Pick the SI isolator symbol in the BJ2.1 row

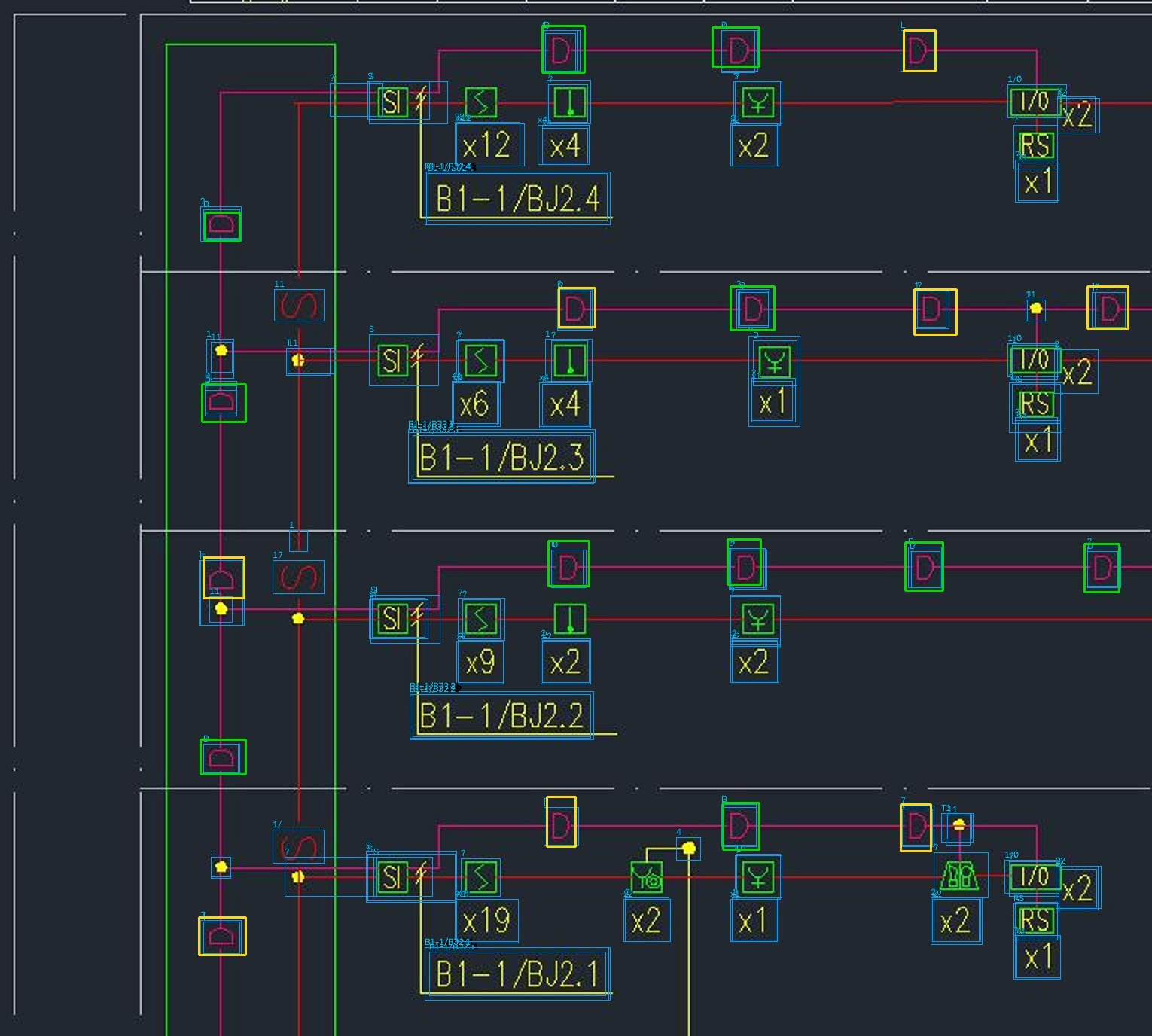(x=392, y=877)
